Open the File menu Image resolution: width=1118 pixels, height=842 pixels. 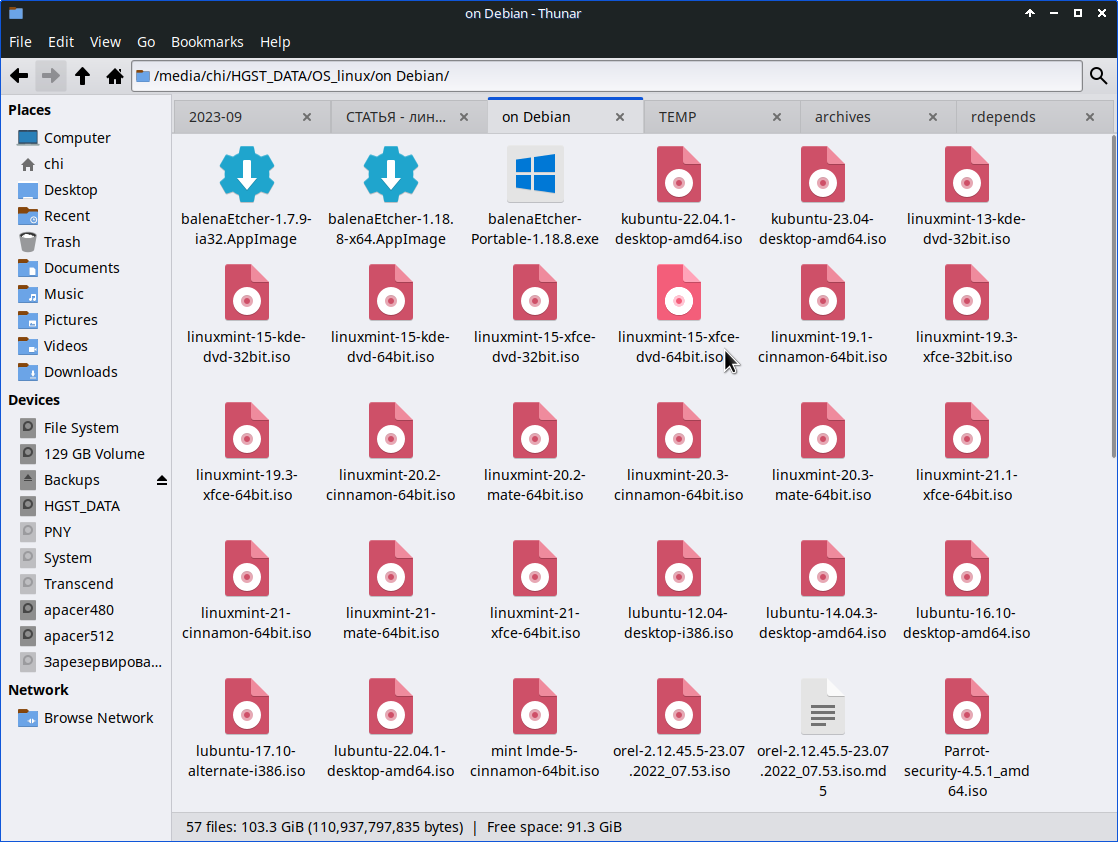[20, 42]
